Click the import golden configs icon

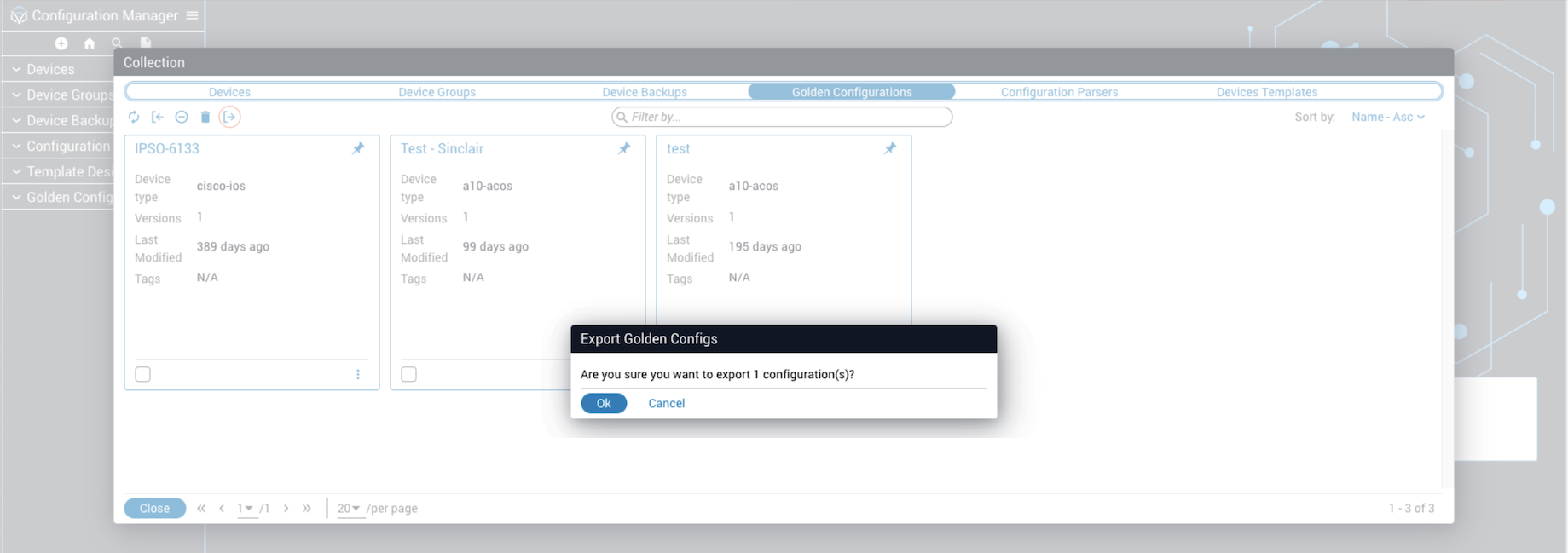(x=158, y=117)
